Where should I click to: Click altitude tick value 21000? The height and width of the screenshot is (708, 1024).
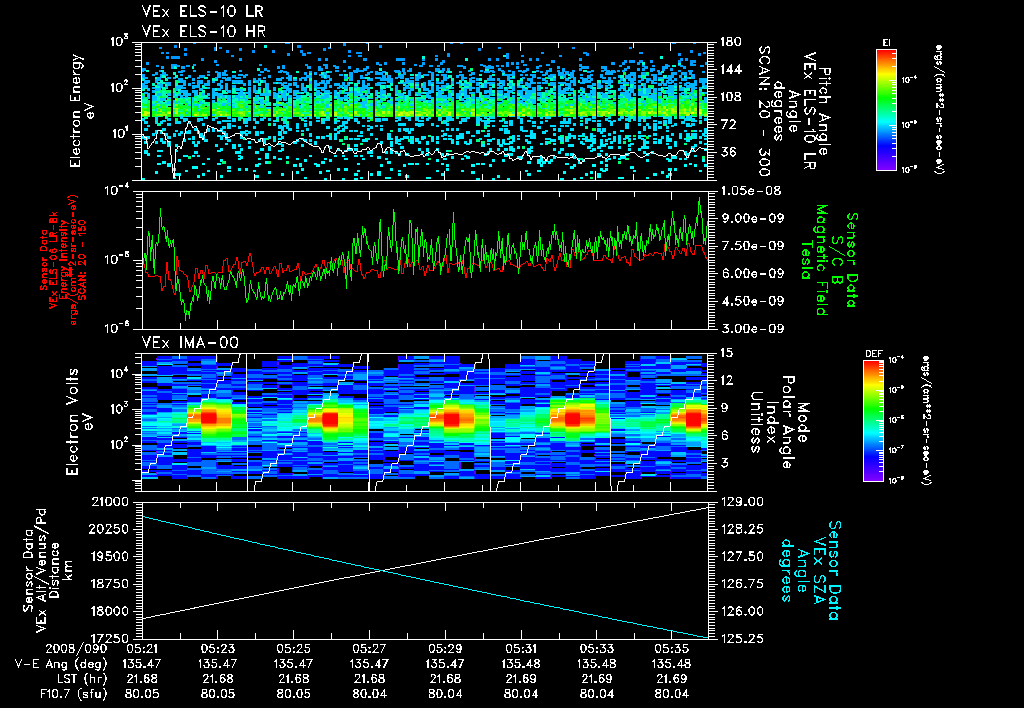[108, 502]
